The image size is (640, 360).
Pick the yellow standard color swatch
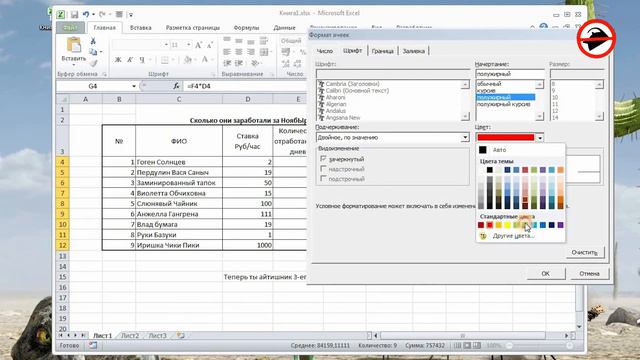pos(507,225)
